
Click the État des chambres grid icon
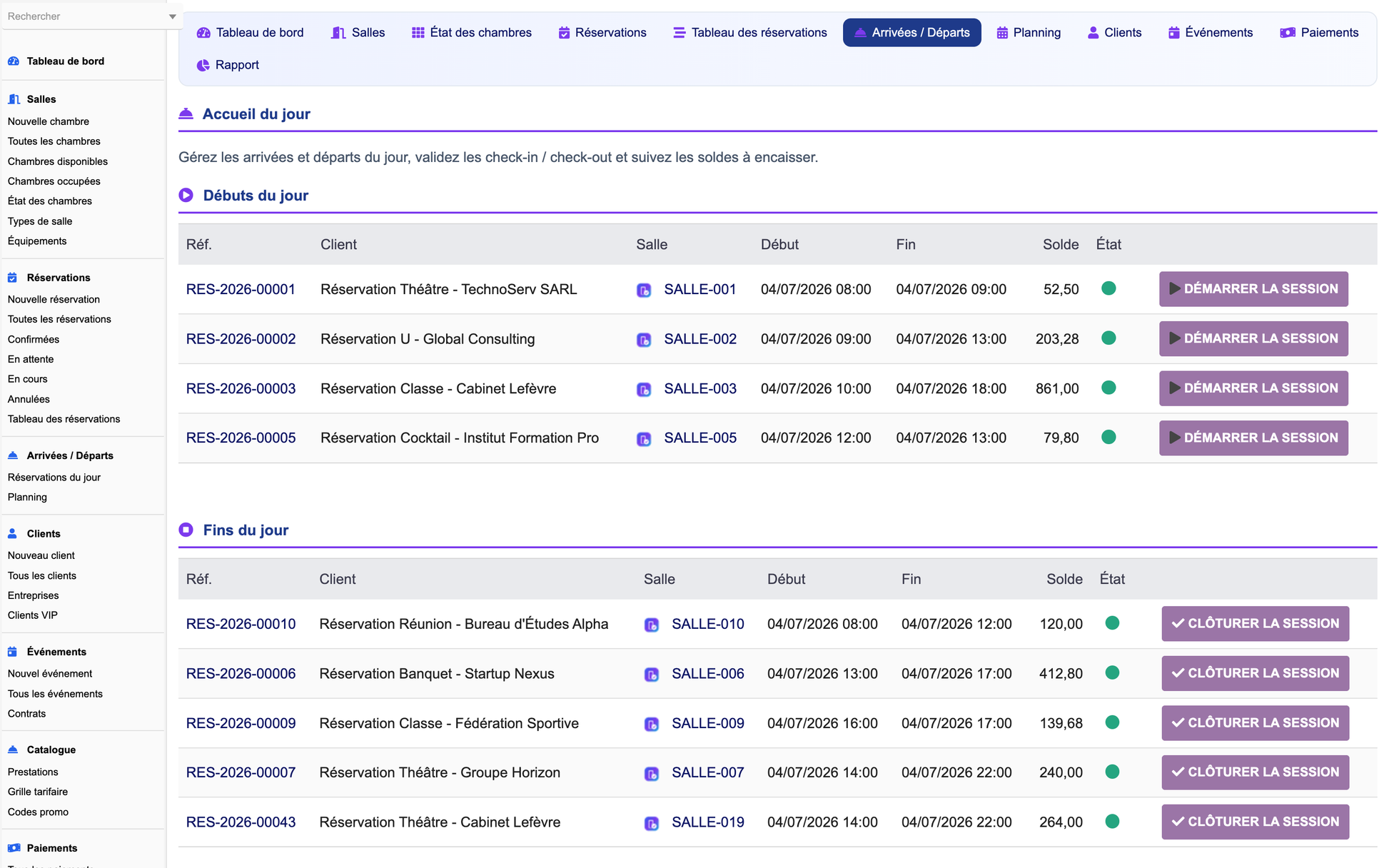(418, 33)
